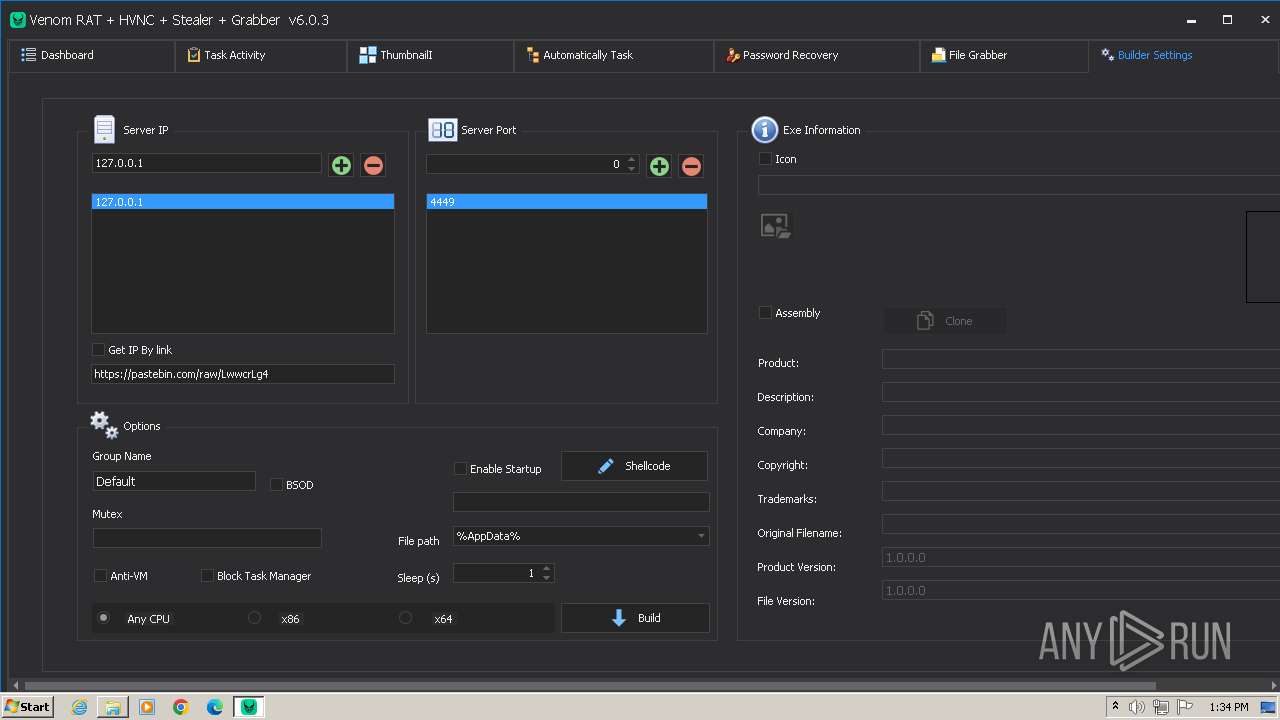This screenshot has height=720, width=1280.
Task: Focus the Product input field
Action: coord(1081,359)
